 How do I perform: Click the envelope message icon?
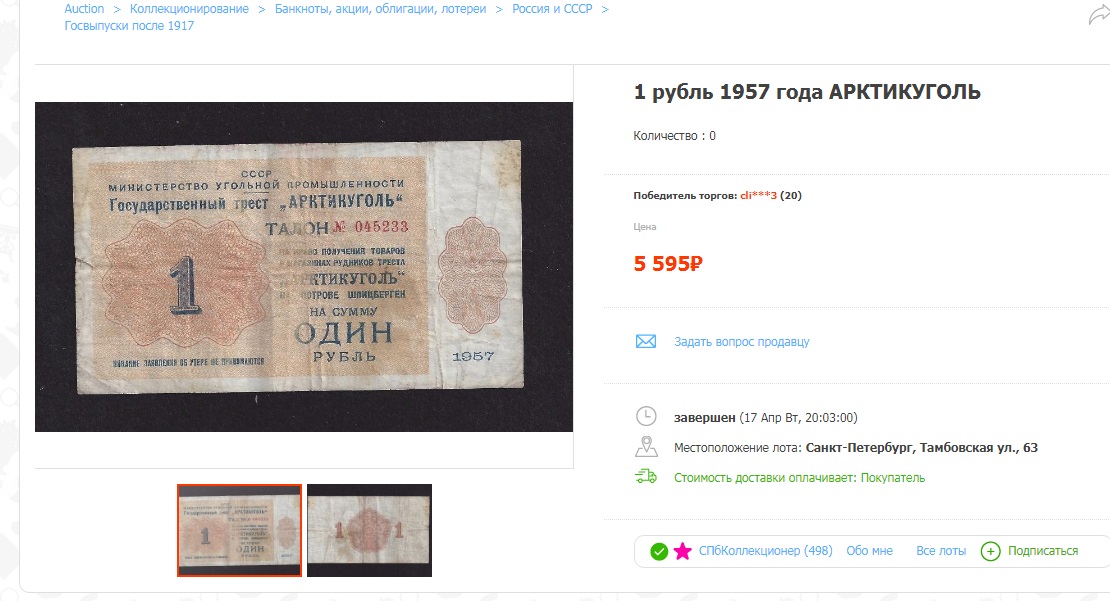pyautogui.click(x=646, y=341)
